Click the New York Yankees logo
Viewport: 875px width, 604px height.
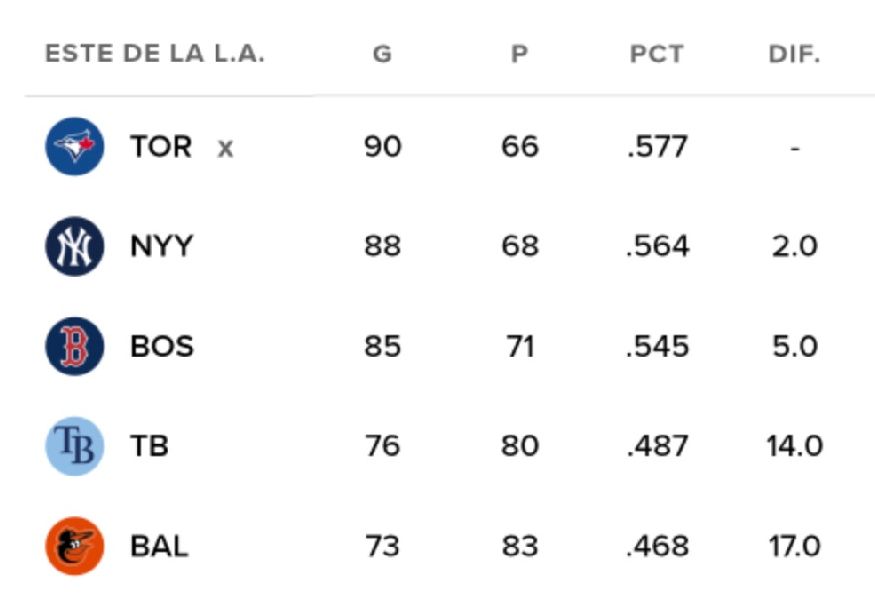point(74,247)
